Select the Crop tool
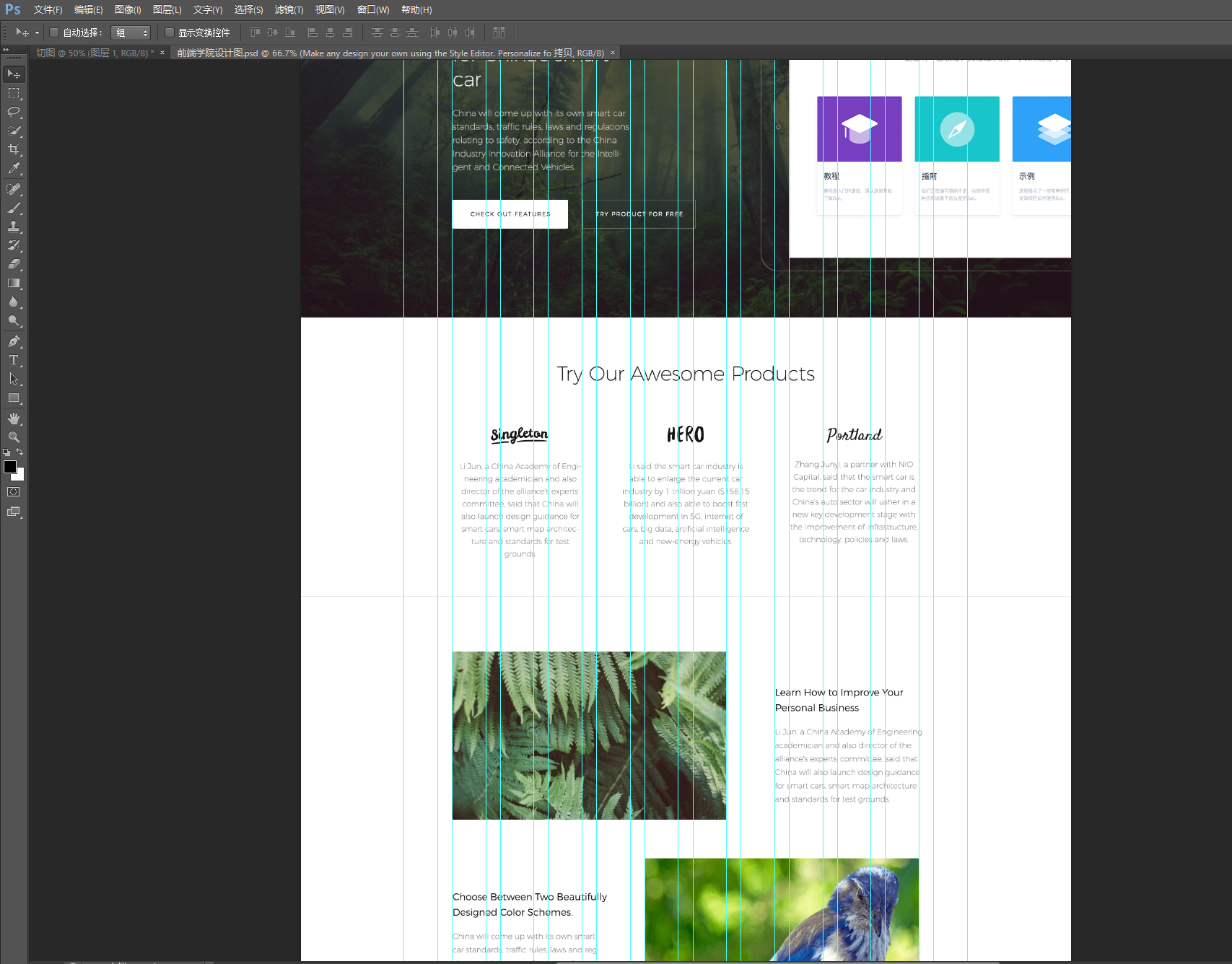The width and height of the screenshot is (1232, 964). tap(14, 149)
